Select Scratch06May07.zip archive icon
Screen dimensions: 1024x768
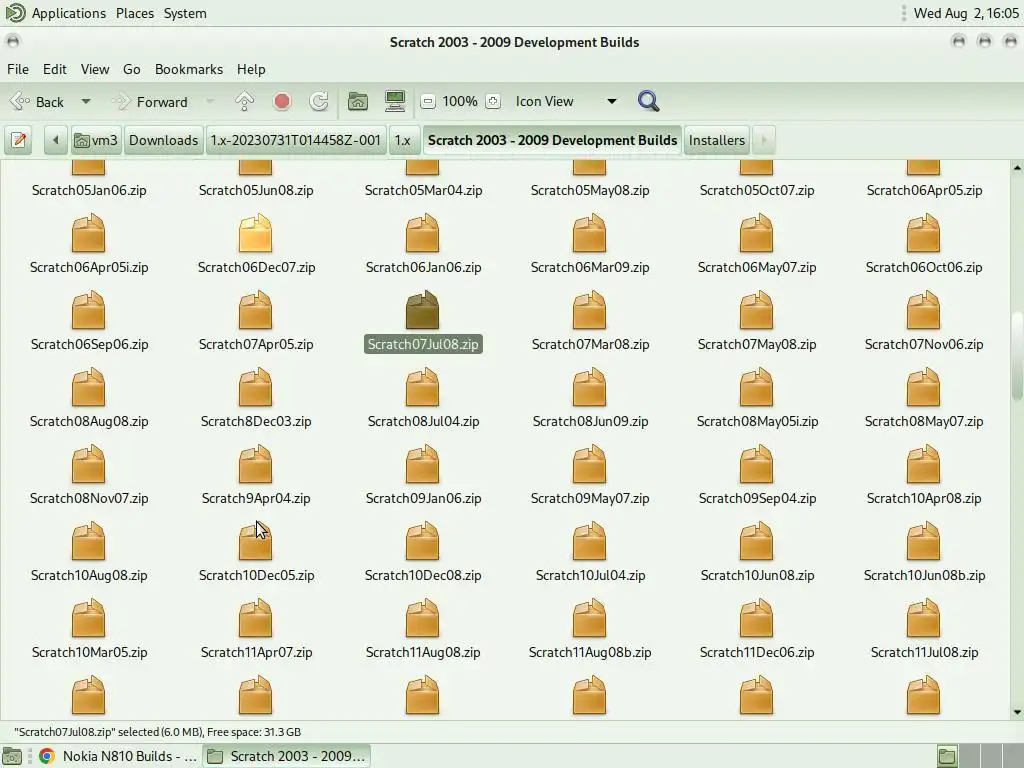coord(757,233)
